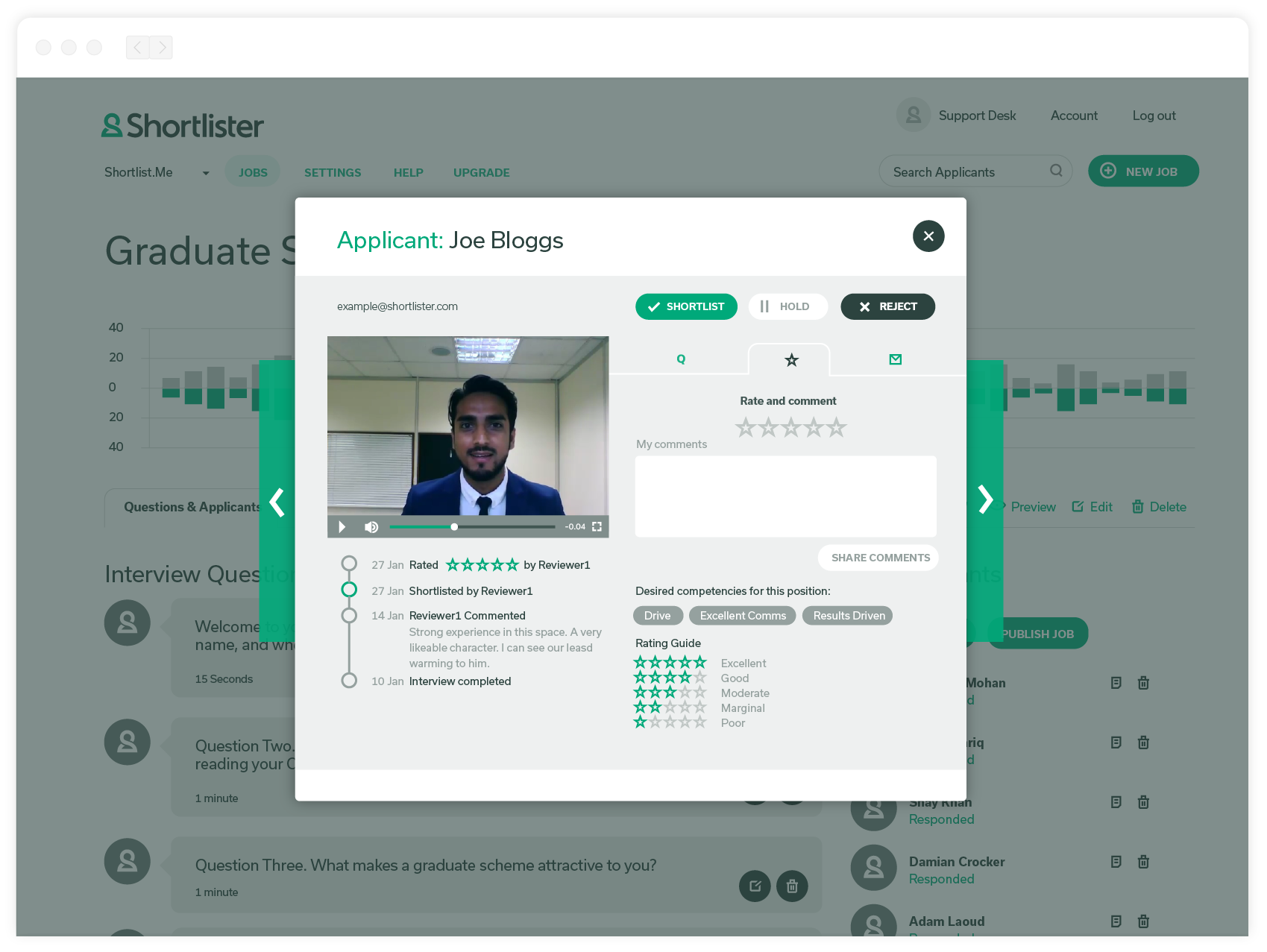Give a five-star rating under Rate and comment
The image size is (1267, 952).
coord(837,428)
